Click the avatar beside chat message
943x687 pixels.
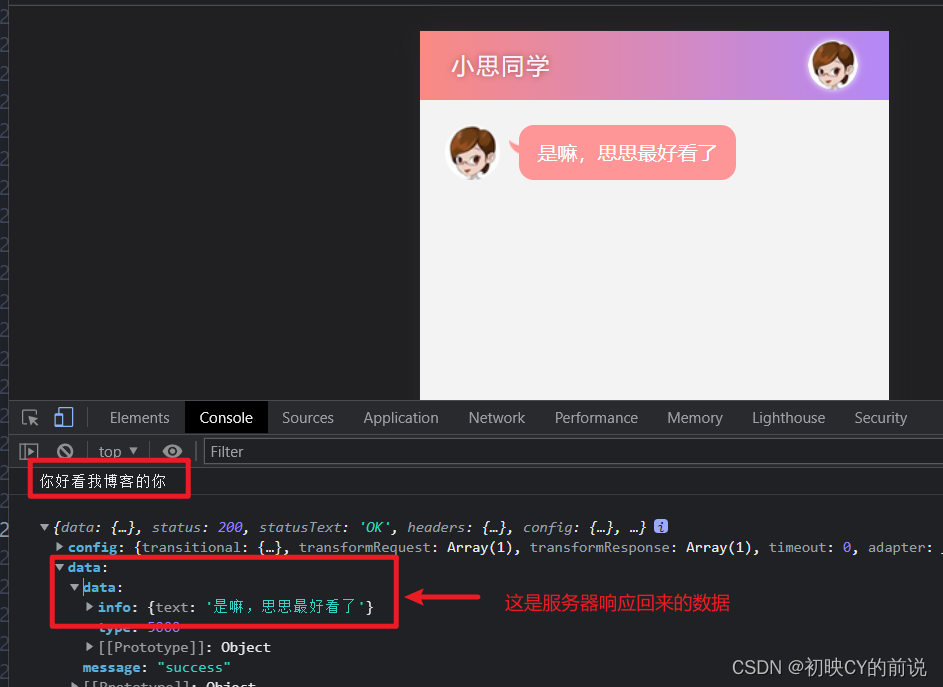(472, 153)
